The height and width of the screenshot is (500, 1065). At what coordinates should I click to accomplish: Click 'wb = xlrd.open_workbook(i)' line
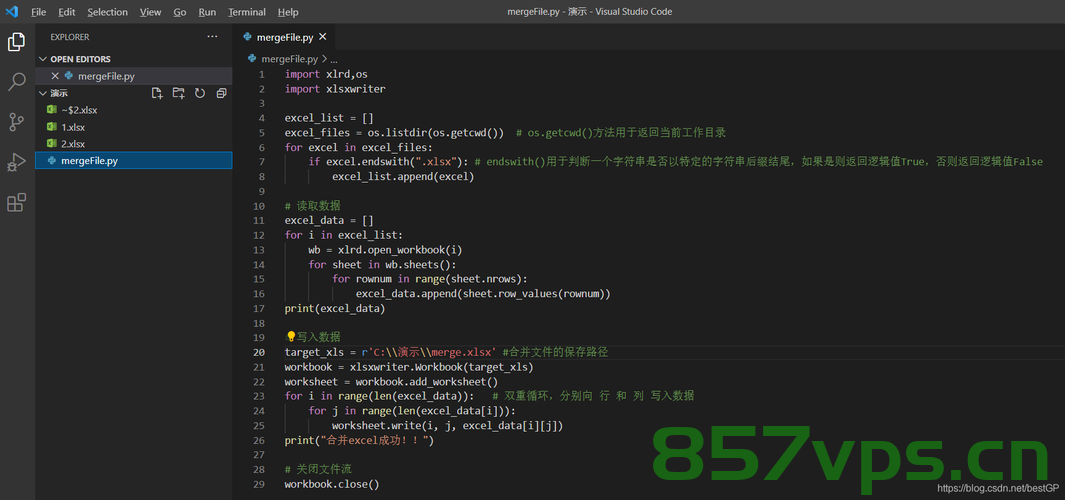tap(385, 249)
